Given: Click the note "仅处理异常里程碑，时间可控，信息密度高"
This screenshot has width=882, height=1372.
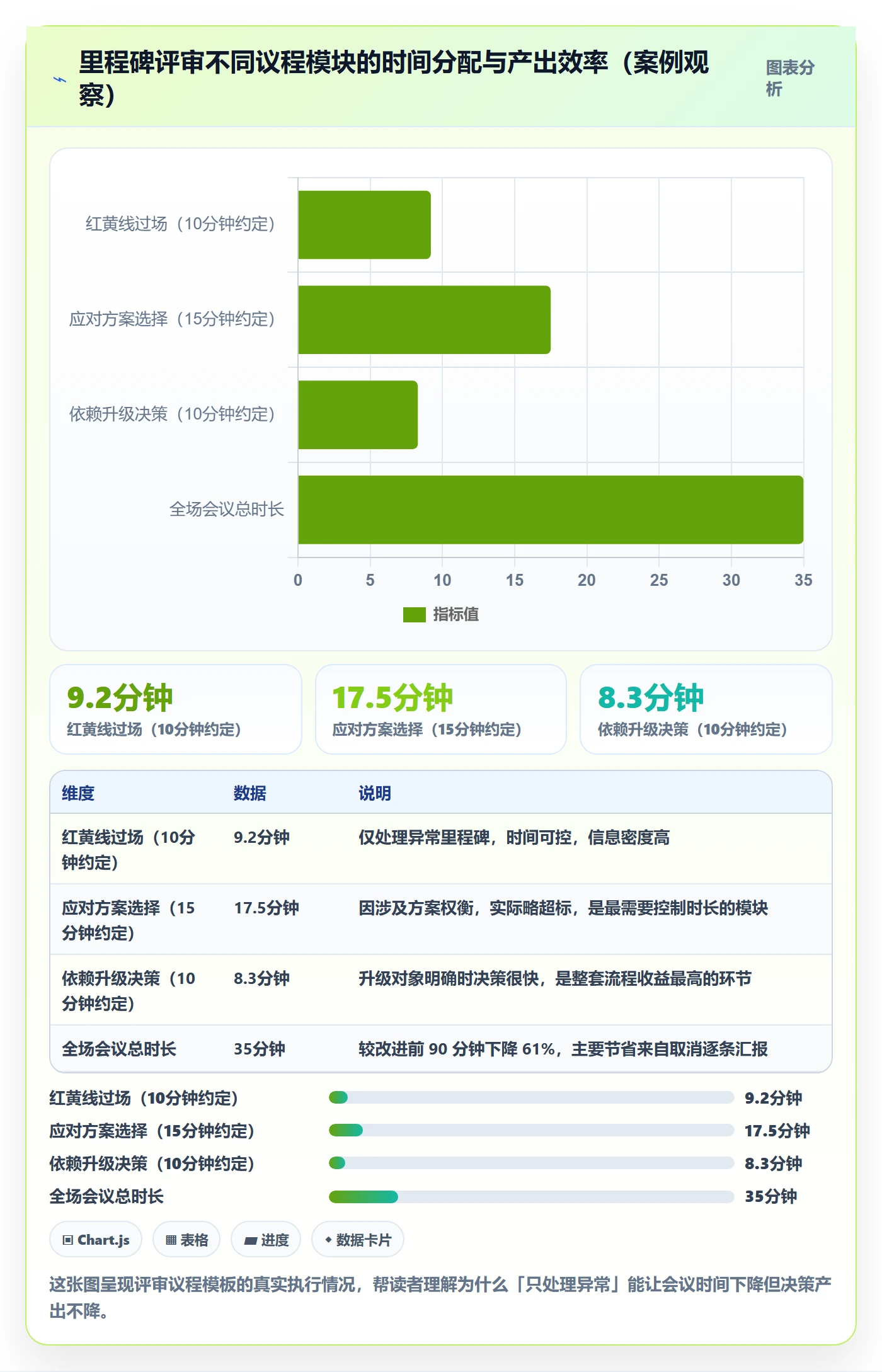Looking at the screenshot, I should (514, 837).
